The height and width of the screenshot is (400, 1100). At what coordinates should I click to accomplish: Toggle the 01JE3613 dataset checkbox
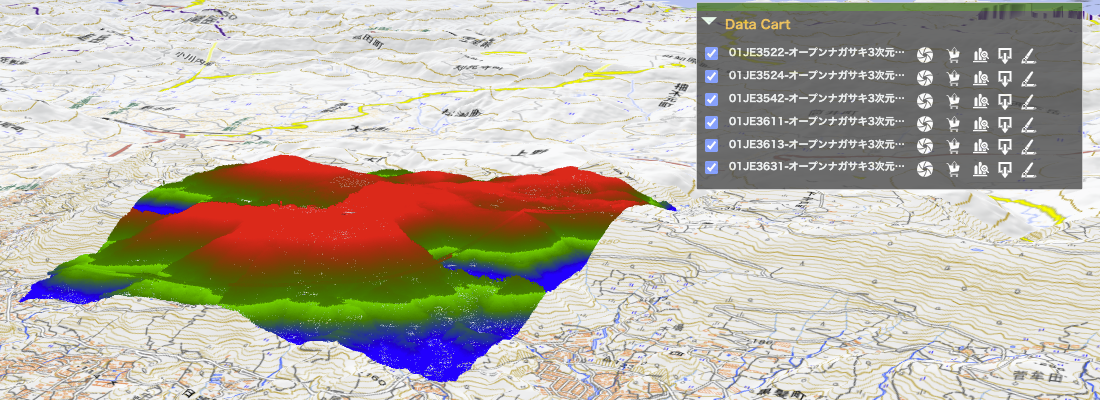[711, 145]
